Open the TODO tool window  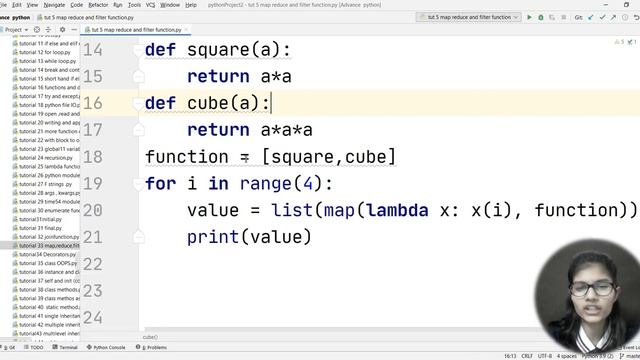(34, 347)
